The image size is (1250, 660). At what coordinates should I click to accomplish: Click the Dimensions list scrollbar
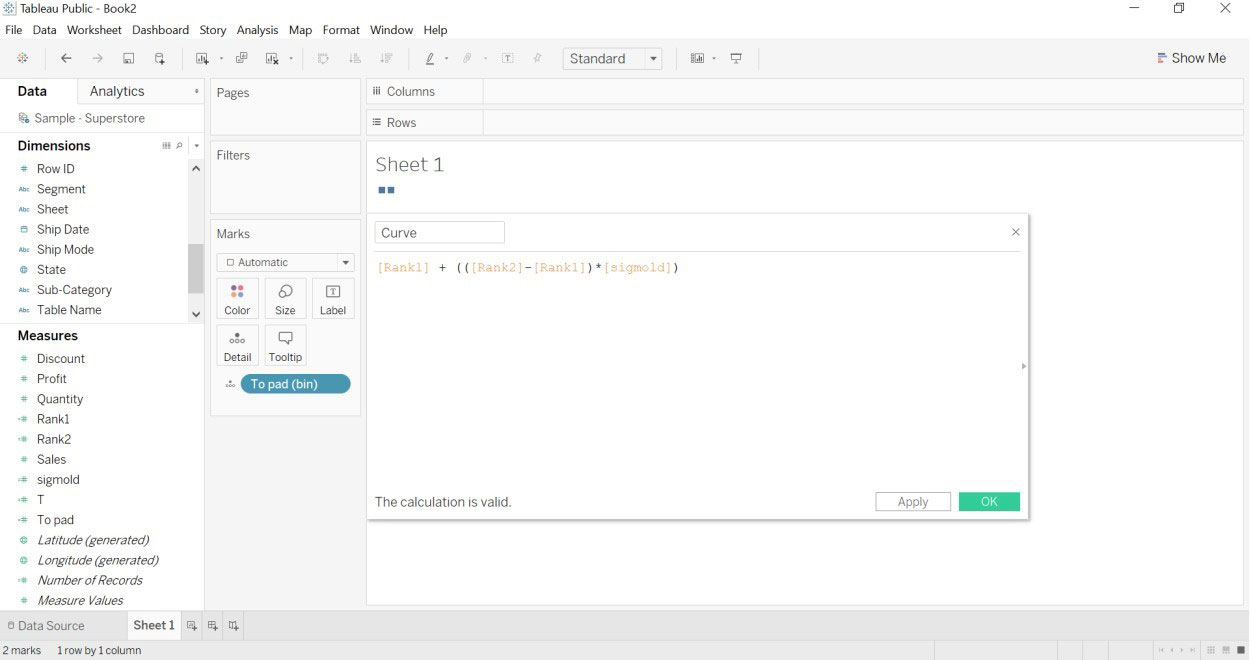pos(196,268)
